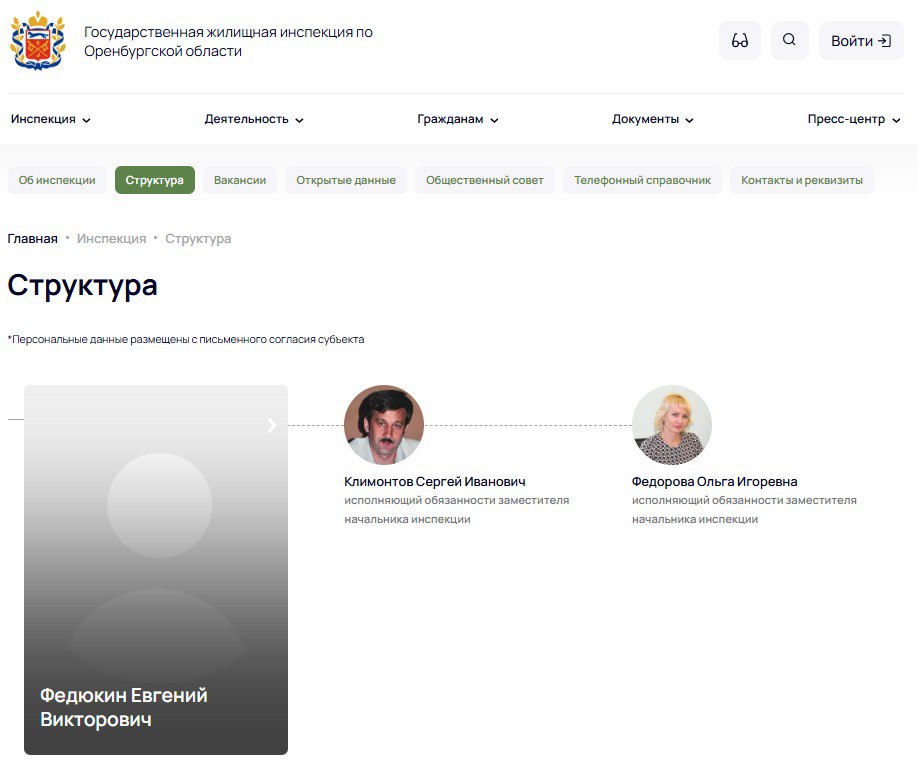
Task: Open the Федорова Ольга Игоревна name link
Action: 714,481
